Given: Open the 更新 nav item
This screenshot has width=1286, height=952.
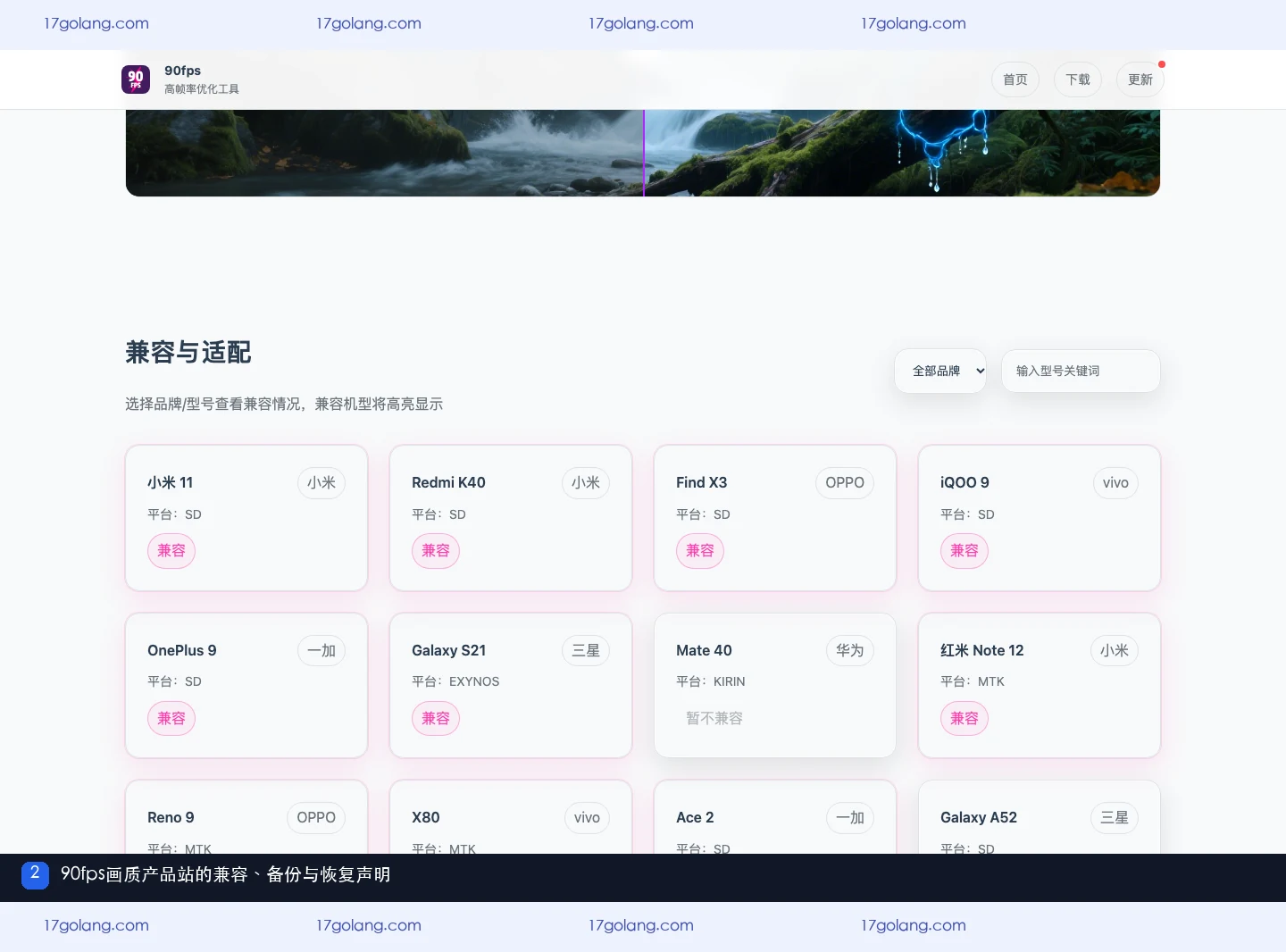Looking at the screenshot, I should (1140, 79).
